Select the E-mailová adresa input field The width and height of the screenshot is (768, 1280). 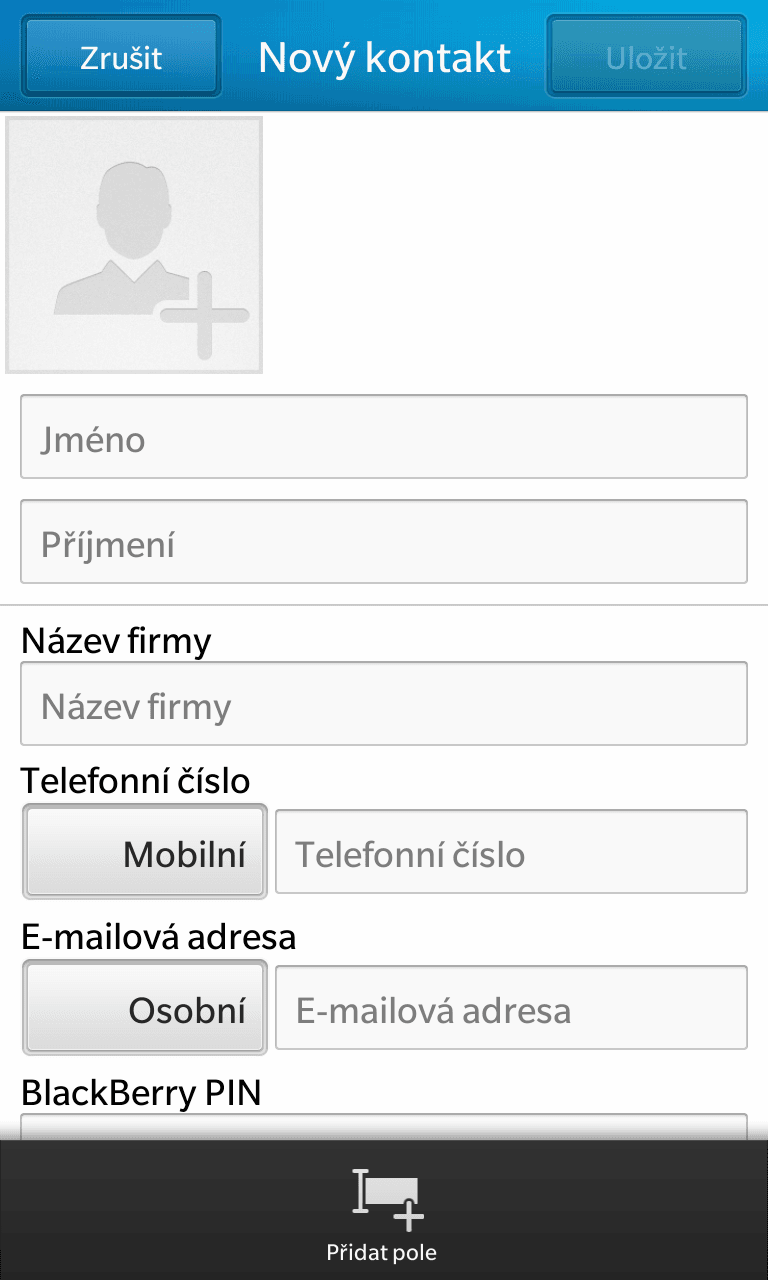pyautogui.click(x=511, y=1008)
